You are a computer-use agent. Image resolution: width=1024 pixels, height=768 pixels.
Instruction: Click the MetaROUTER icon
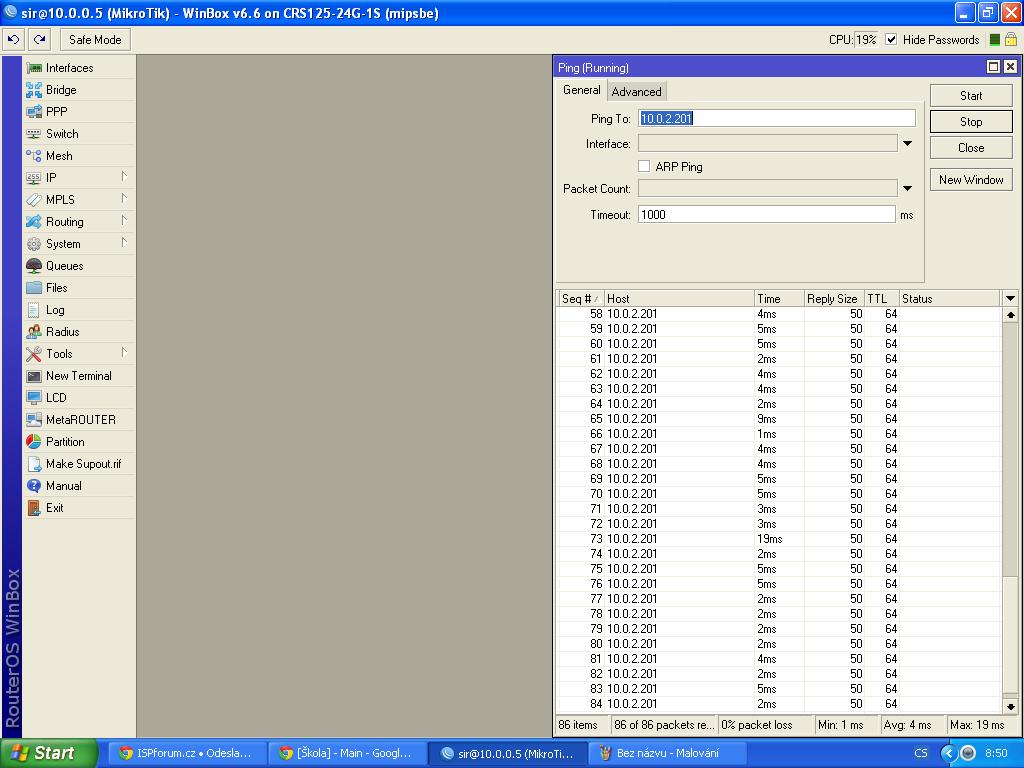34,420
